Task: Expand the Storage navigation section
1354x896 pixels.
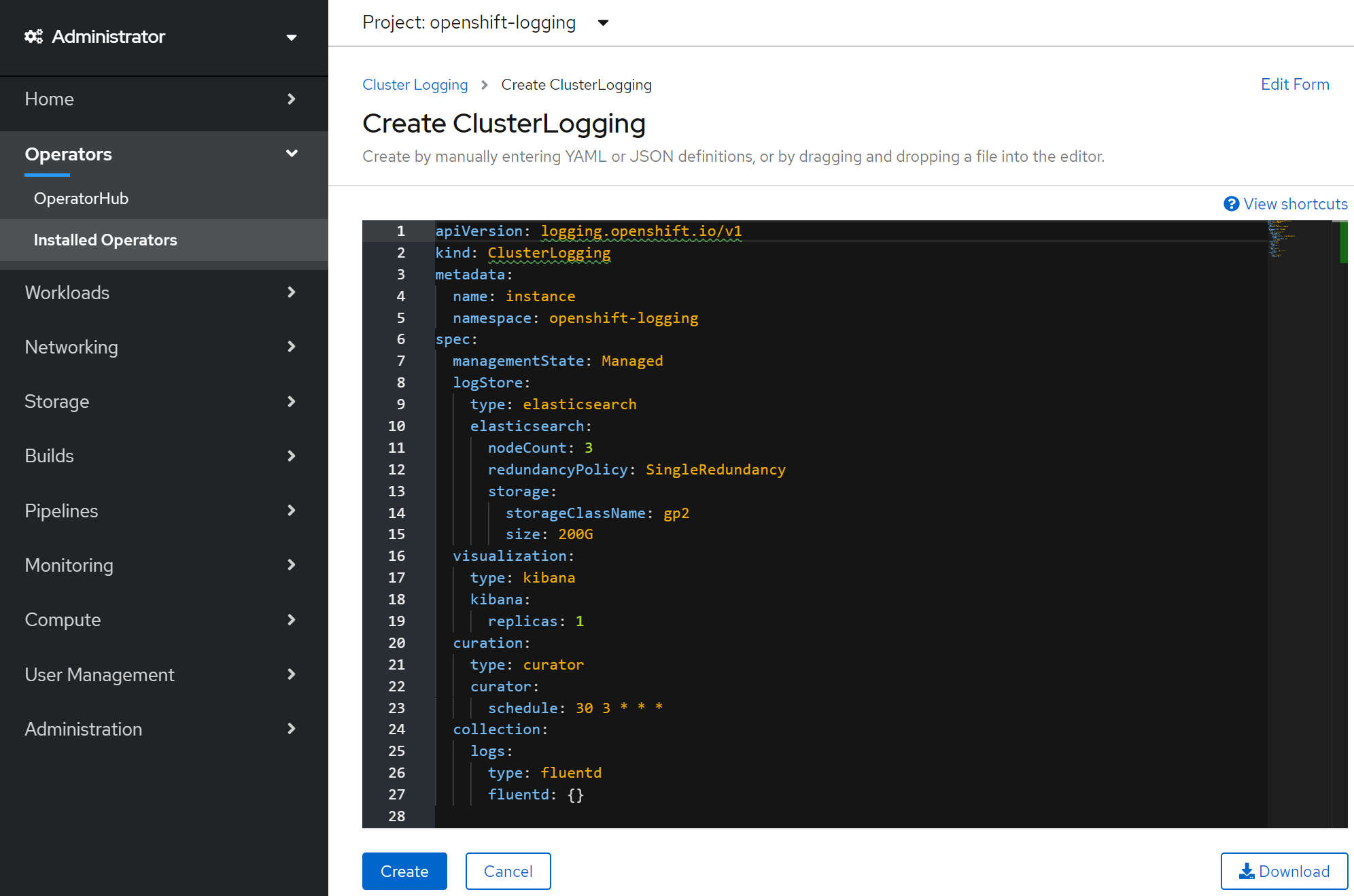Action: (292, 402)
